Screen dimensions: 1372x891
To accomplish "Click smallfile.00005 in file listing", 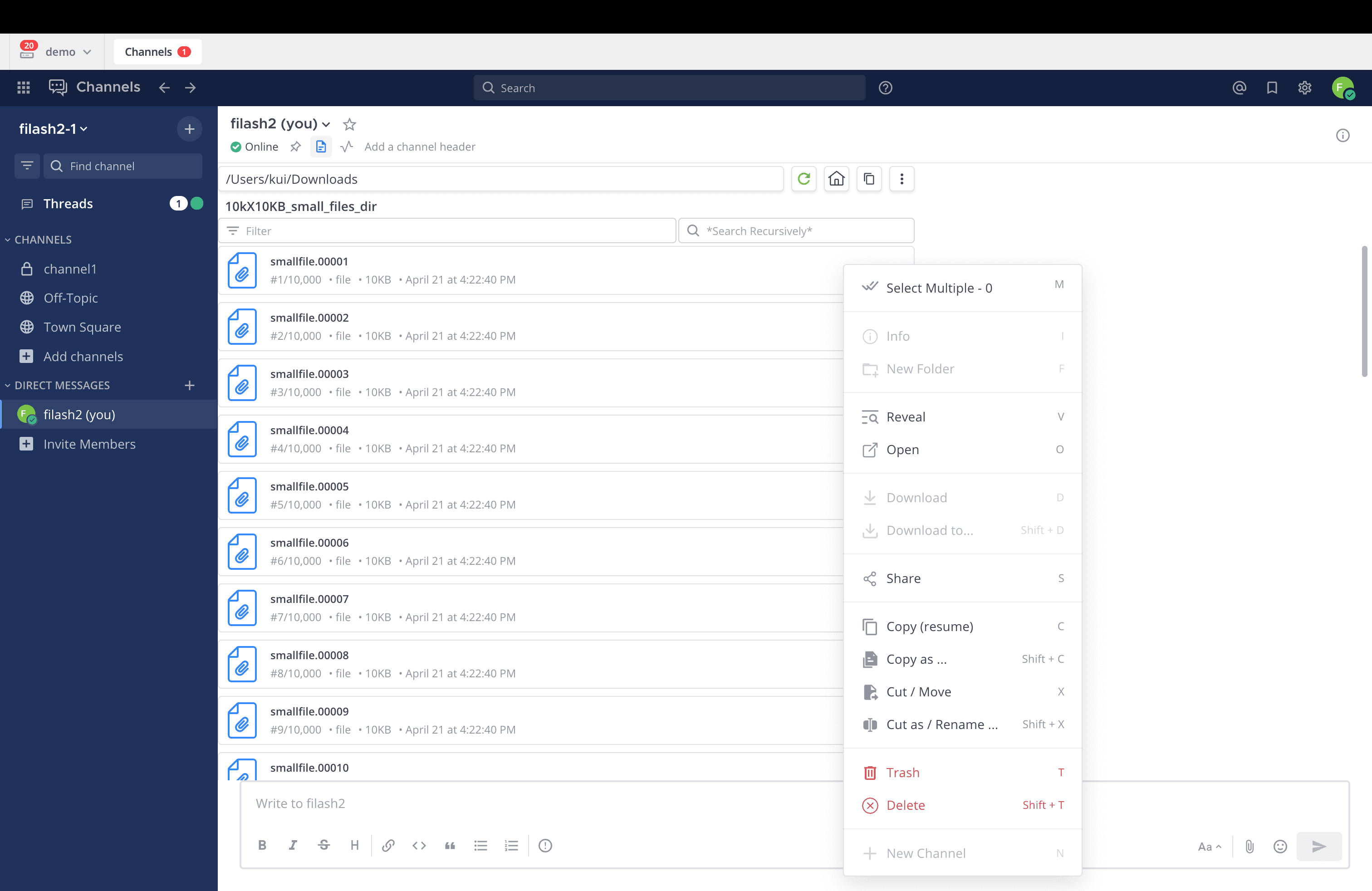I will [x=309, y=485].
